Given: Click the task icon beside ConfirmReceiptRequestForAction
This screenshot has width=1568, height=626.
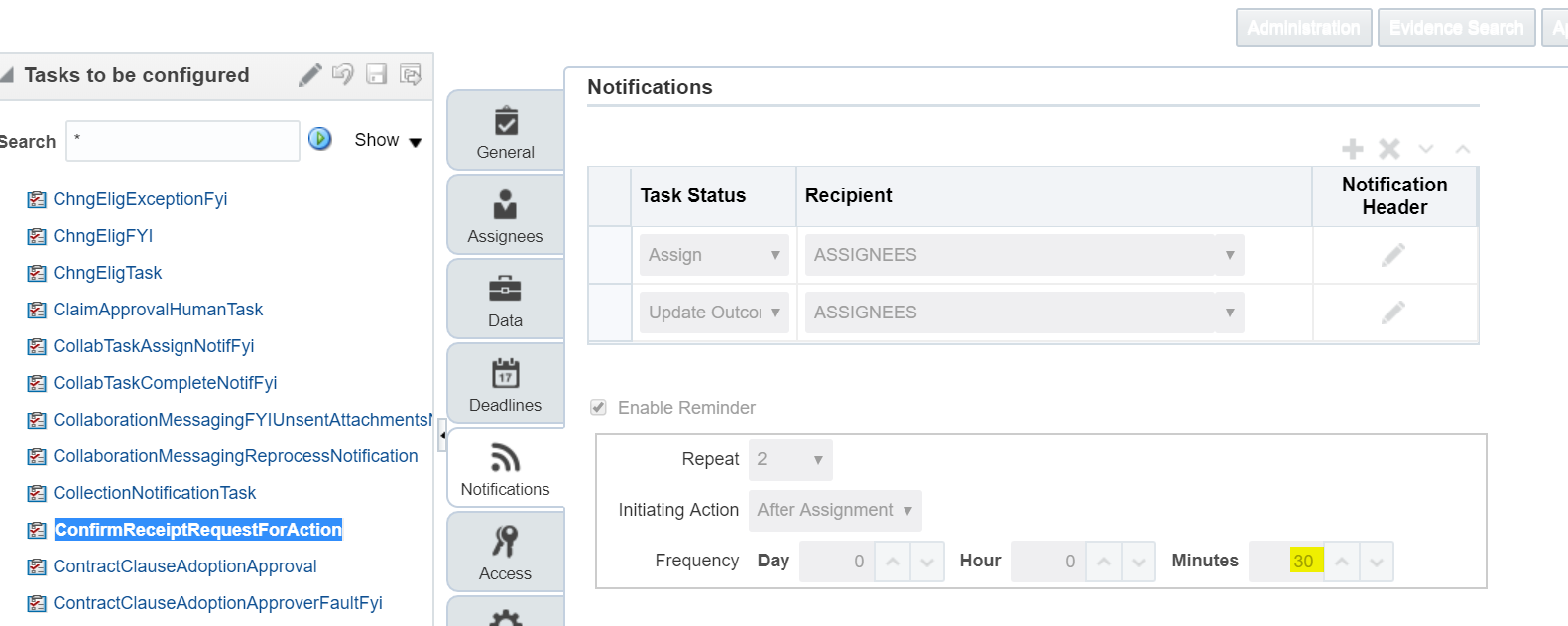Looking at the screenshot, I should [37, 530].
